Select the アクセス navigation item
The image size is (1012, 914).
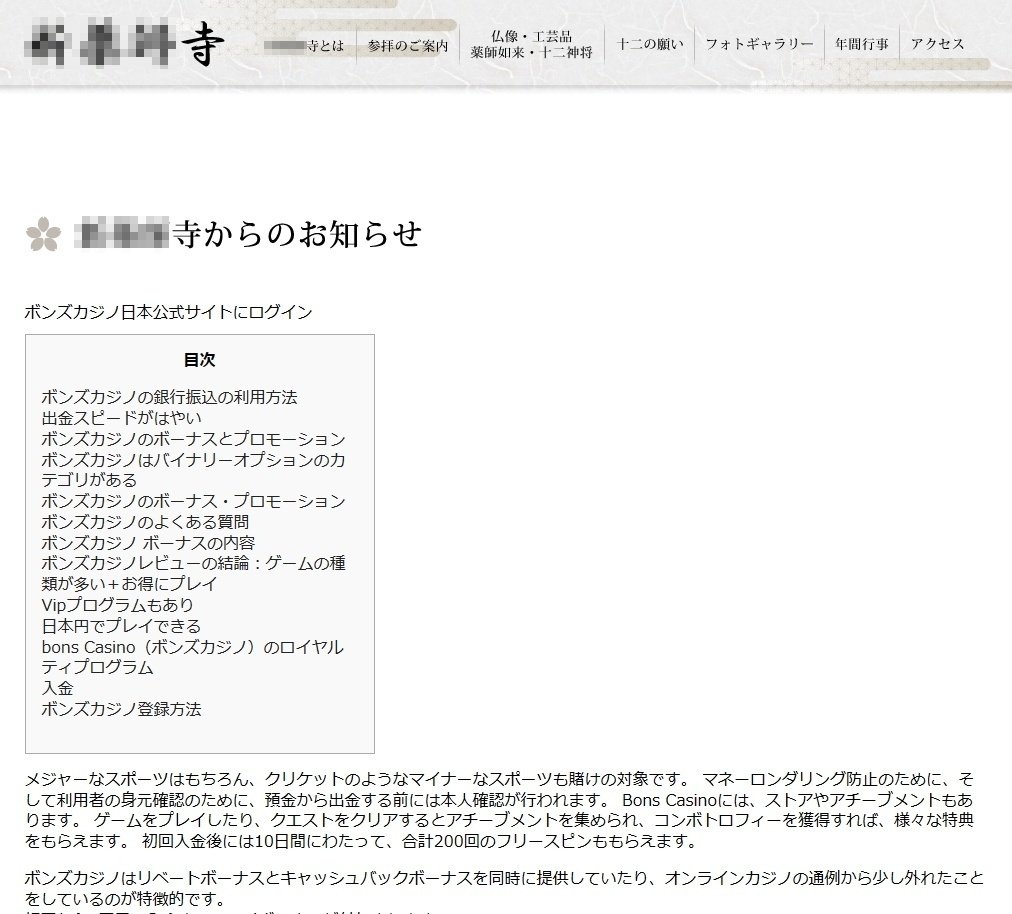(938, 44)
